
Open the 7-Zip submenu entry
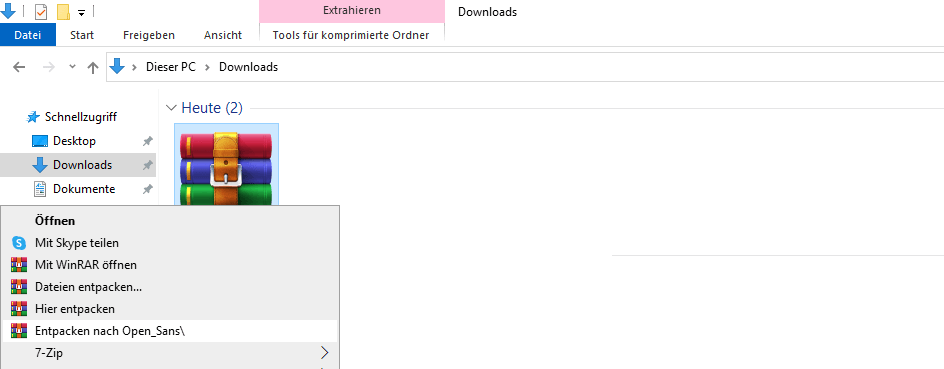[170, 353]
